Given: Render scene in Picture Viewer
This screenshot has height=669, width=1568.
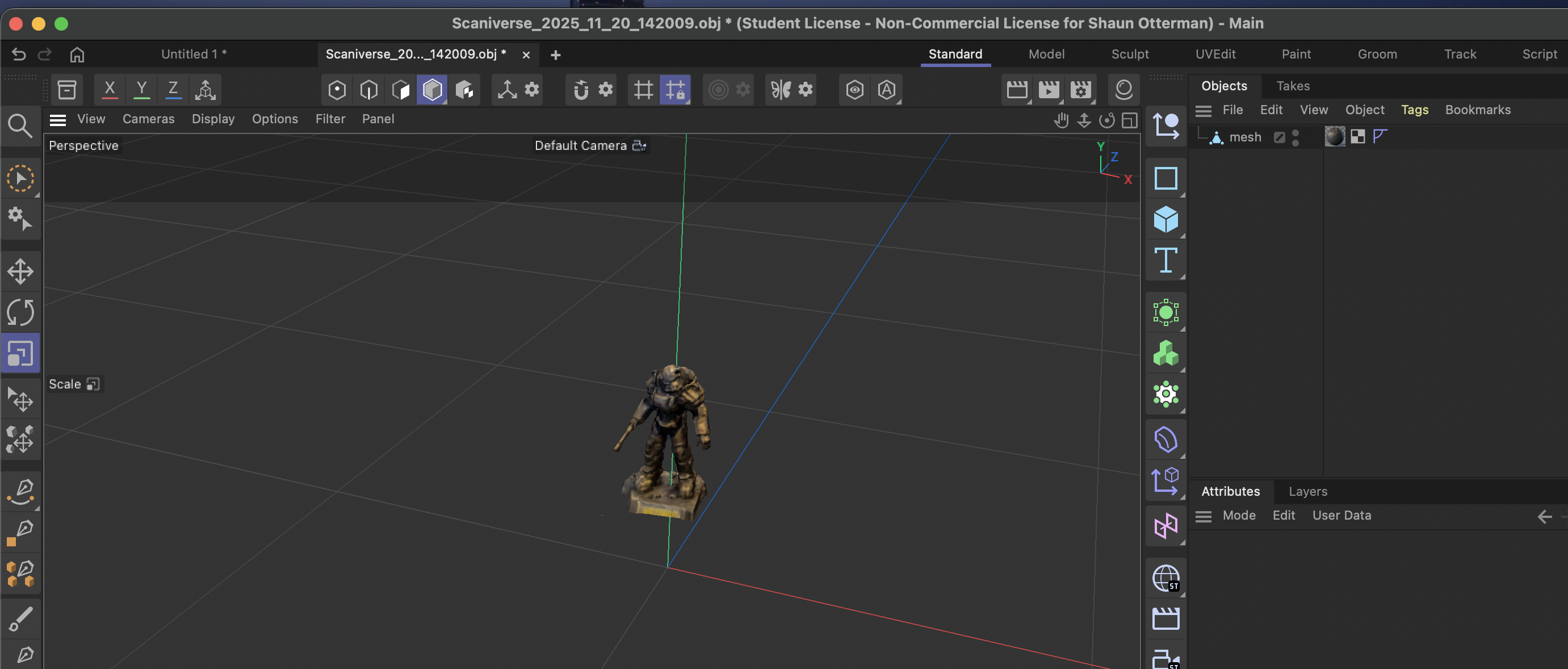Looking at the screenshot, I should [1049, 90].
